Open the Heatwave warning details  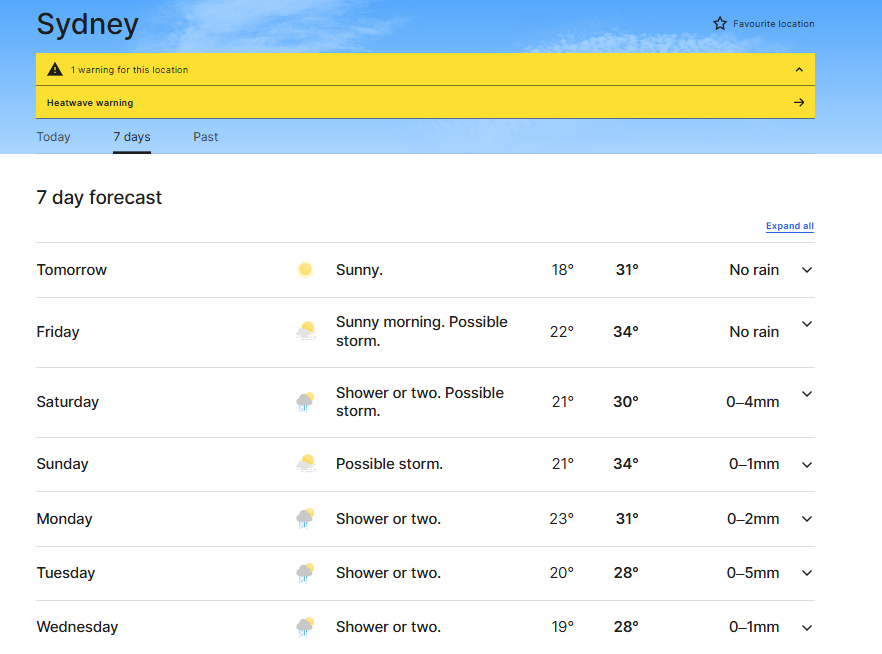point(90,103)
